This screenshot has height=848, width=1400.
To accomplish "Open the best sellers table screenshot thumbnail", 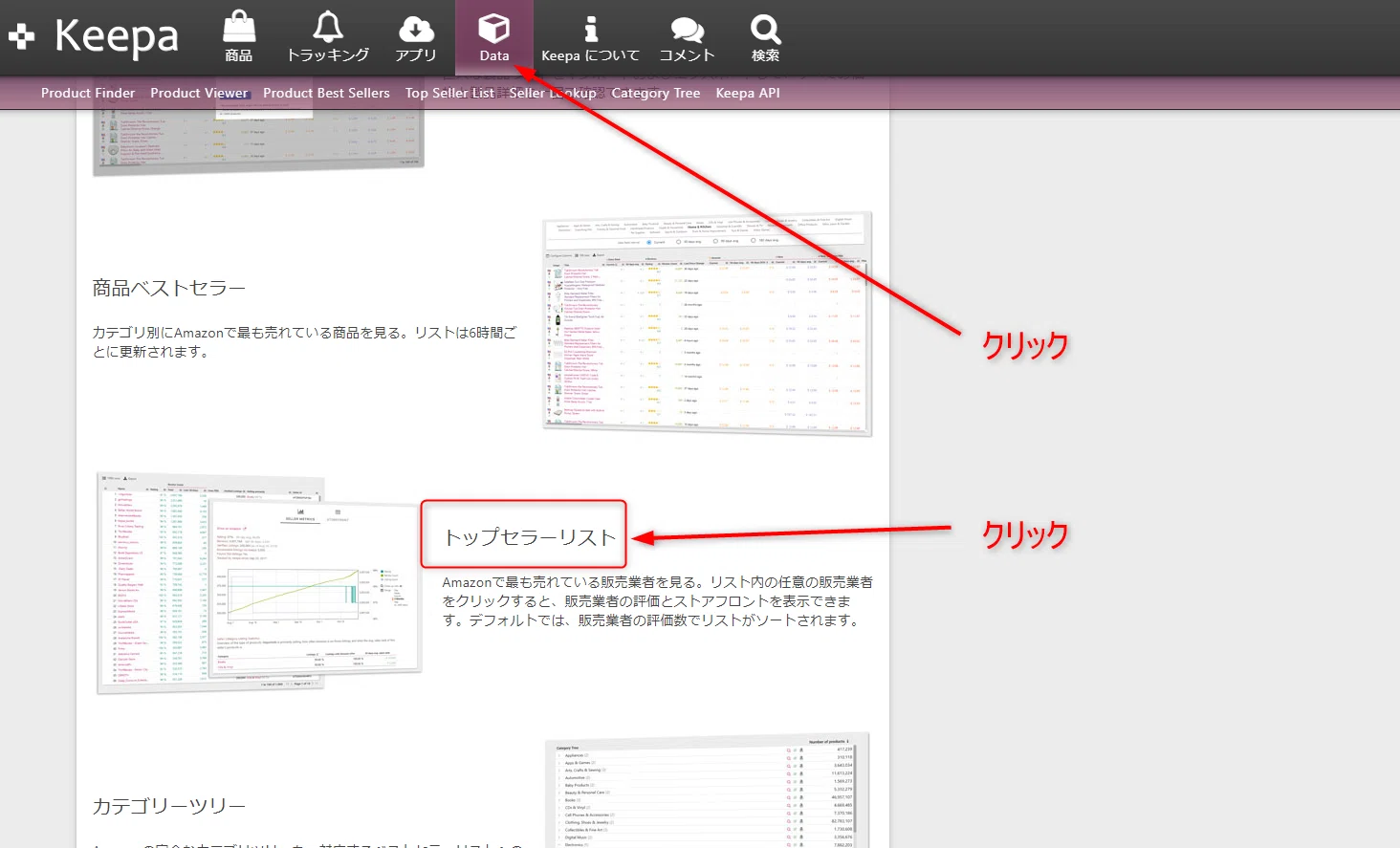I will (708, 324).
